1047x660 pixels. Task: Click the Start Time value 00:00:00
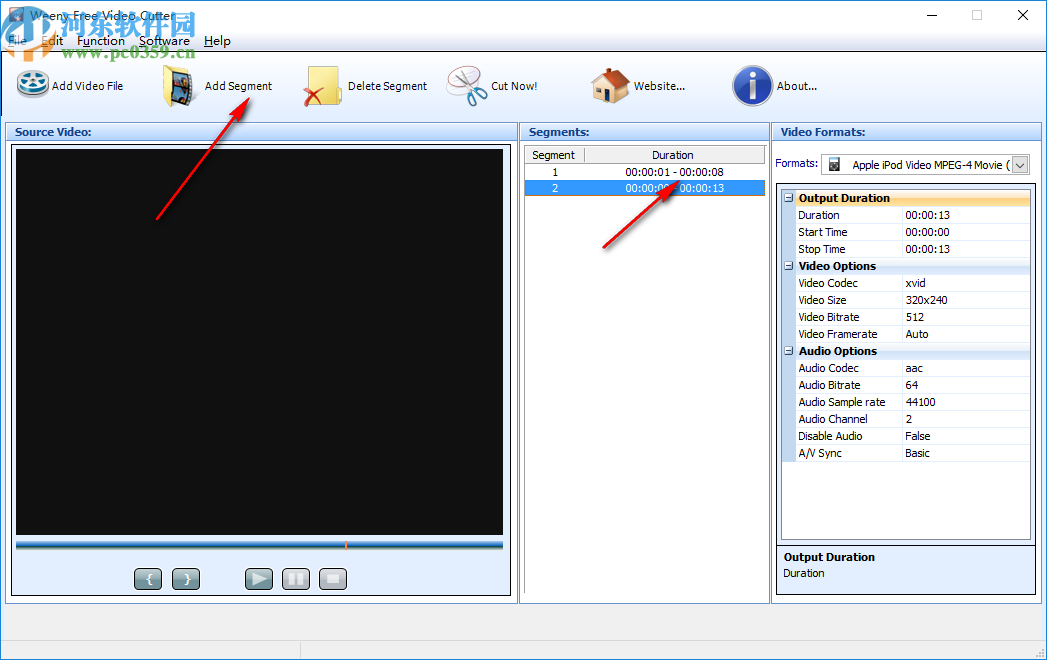927,232
